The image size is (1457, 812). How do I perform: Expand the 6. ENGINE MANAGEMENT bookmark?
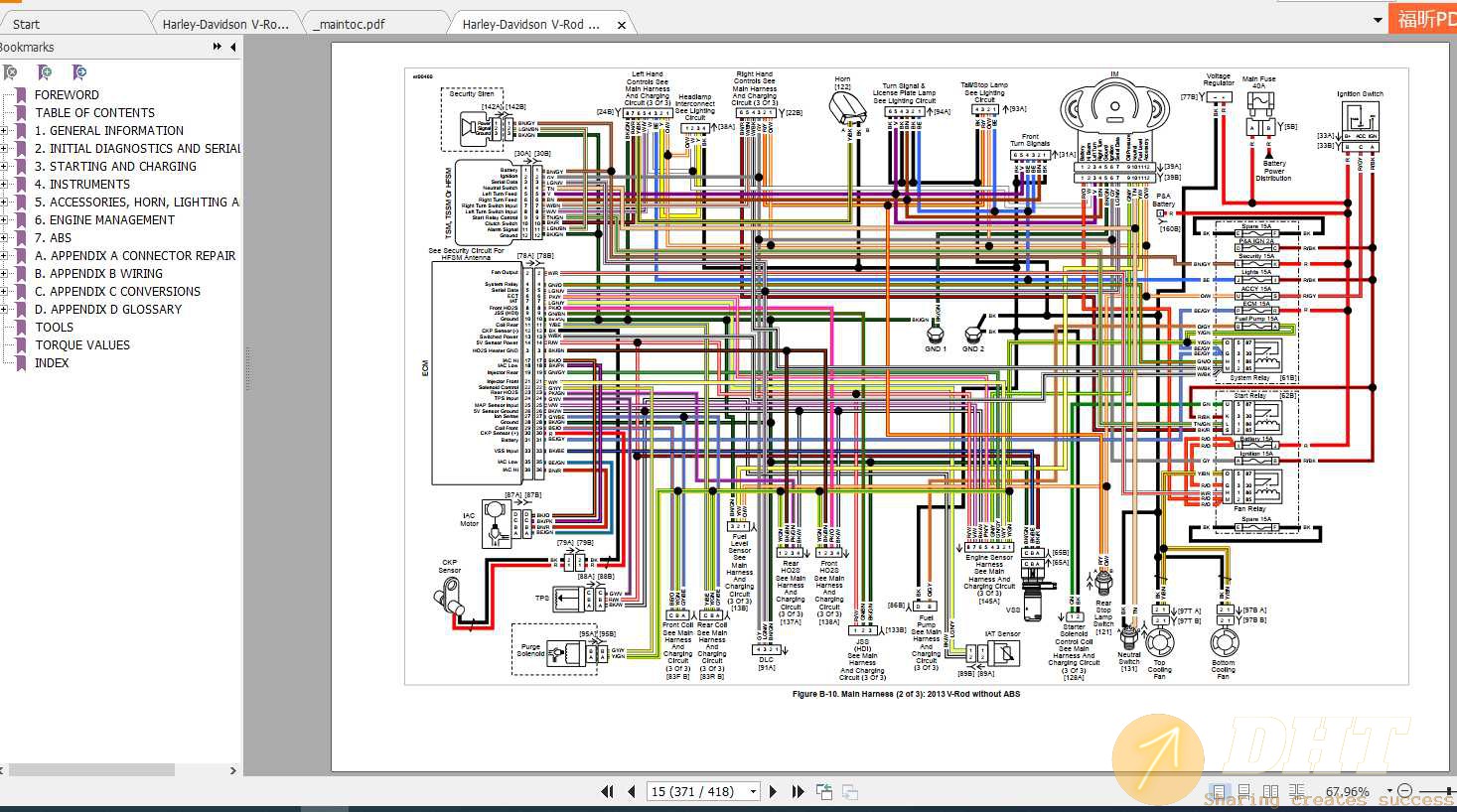click(4, 220)
